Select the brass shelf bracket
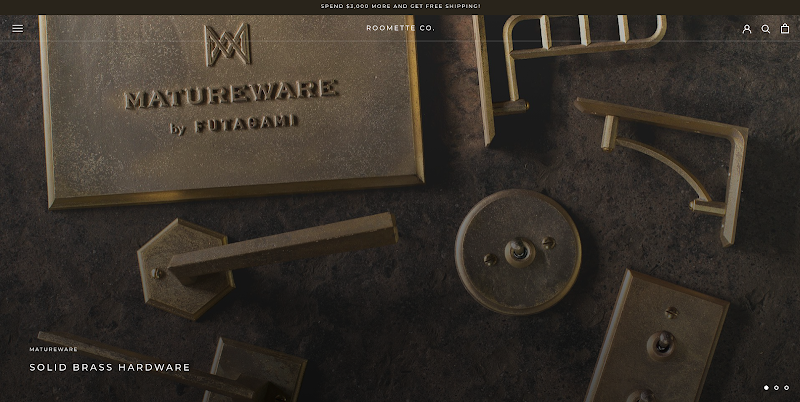800x402 pixels. click(x=680, y=160)
